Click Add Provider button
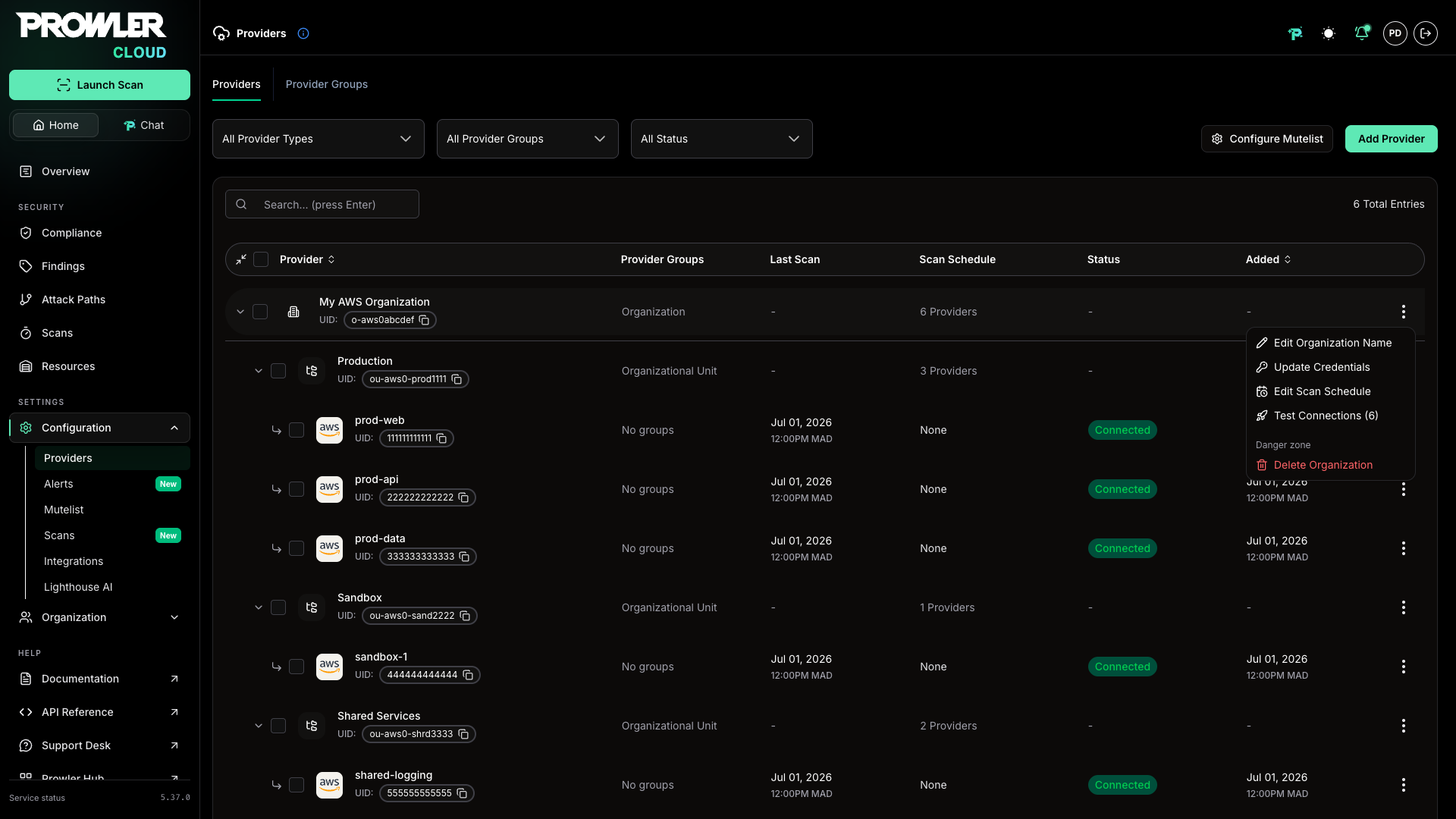This screenshot has width=1456, height=819. point(1392,139)
